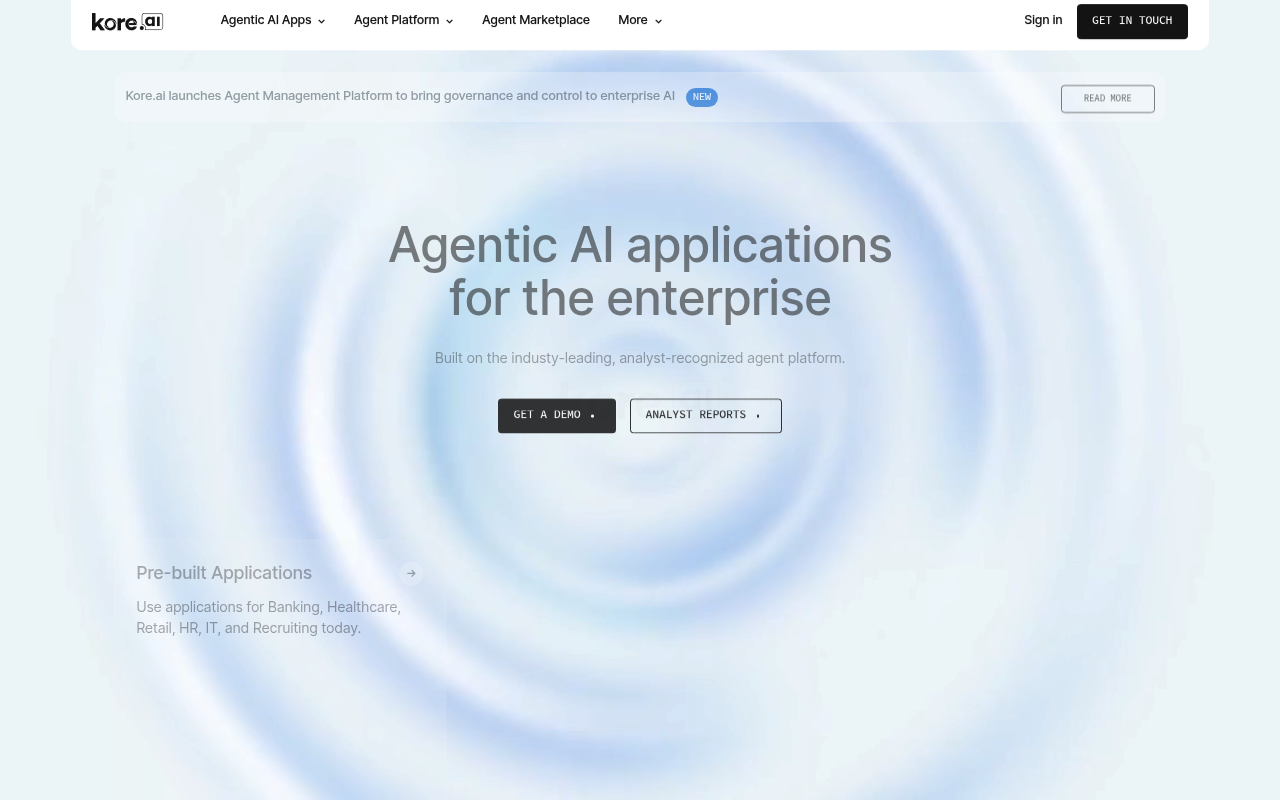Open the More navigation dropdown
This screenshot has width=1280, height=800.
click(633, 20)
